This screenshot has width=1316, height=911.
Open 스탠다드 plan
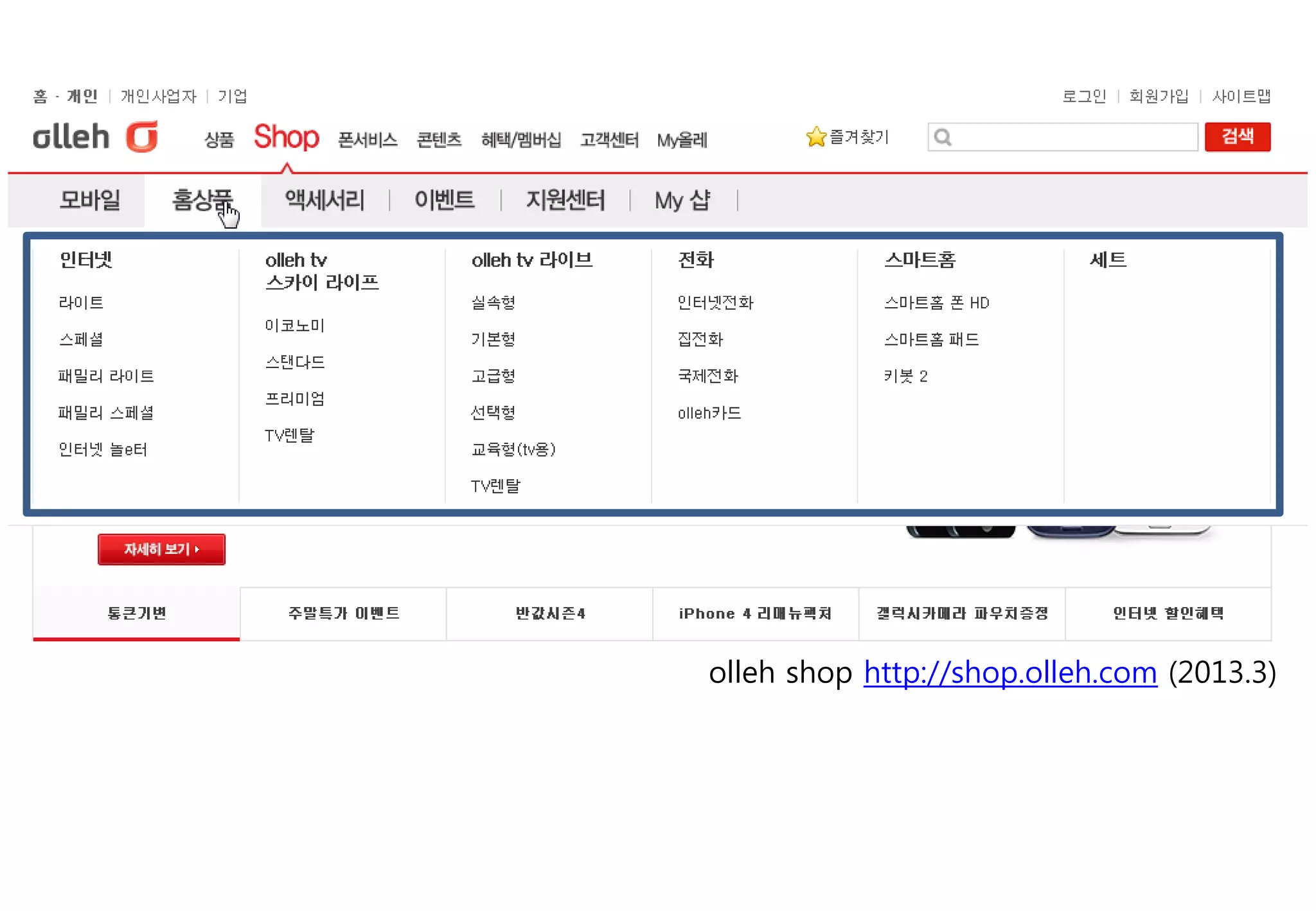[295, 362]
